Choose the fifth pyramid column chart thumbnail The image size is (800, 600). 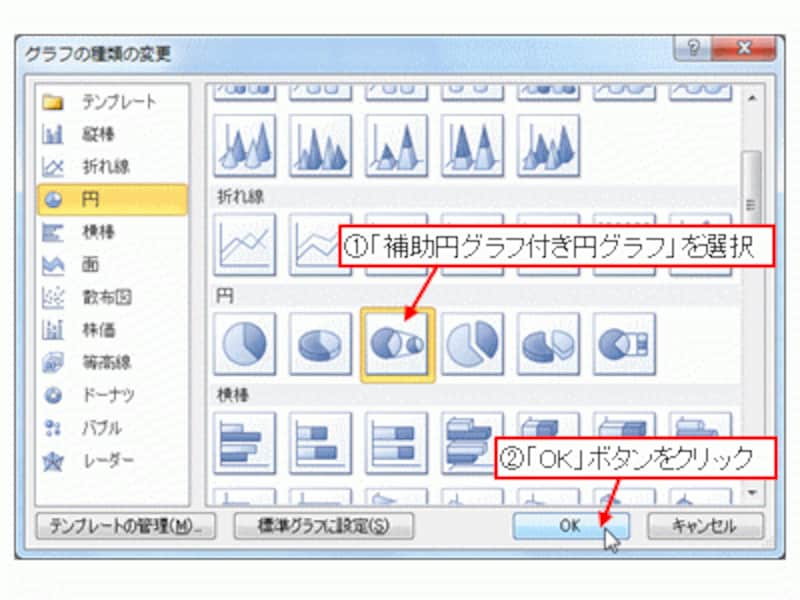pyautogui.click(x=548, y=145)
